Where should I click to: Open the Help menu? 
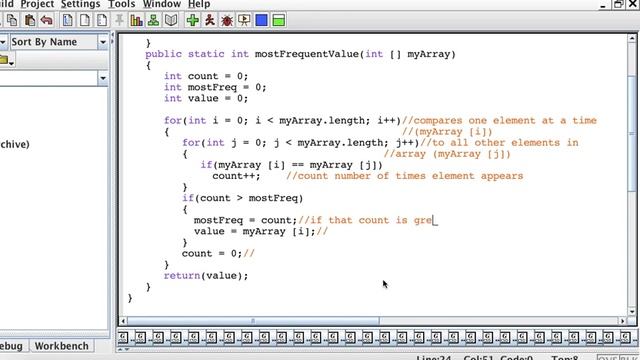click(199, 4)
